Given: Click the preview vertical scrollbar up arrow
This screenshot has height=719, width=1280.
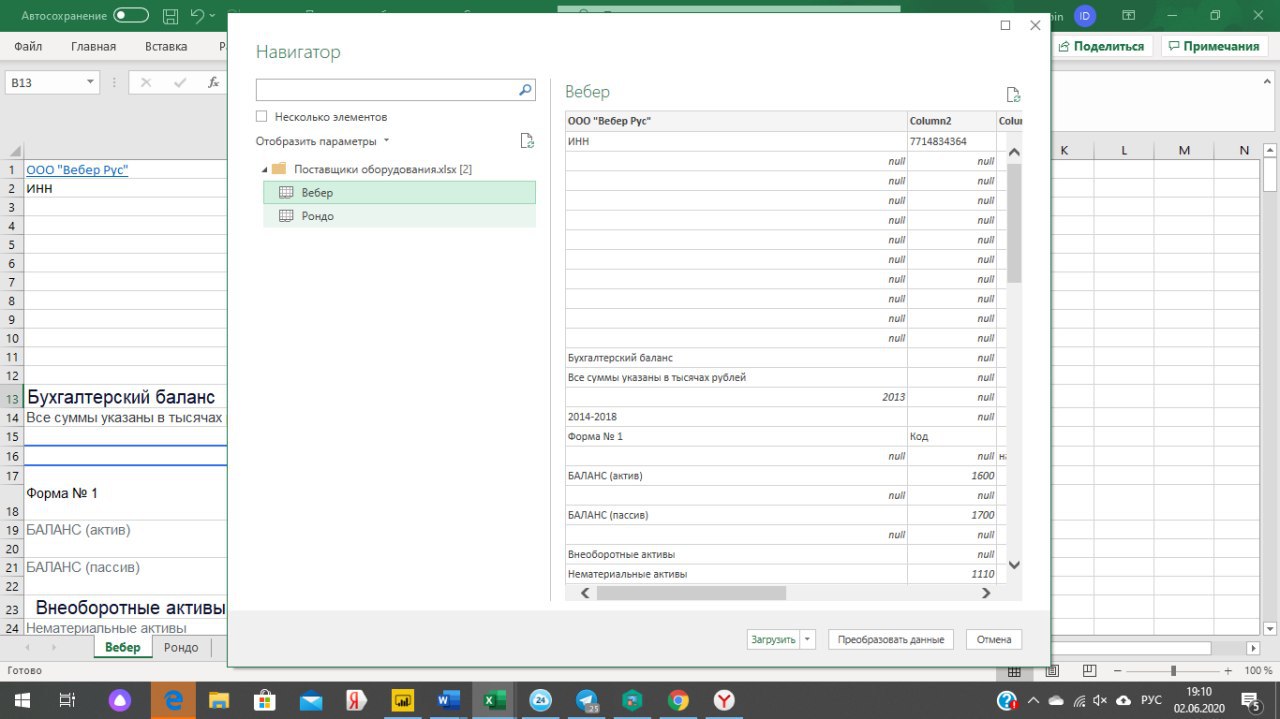Looking at the screenshot, I should pyautogui.click(x=1014, y=152).
